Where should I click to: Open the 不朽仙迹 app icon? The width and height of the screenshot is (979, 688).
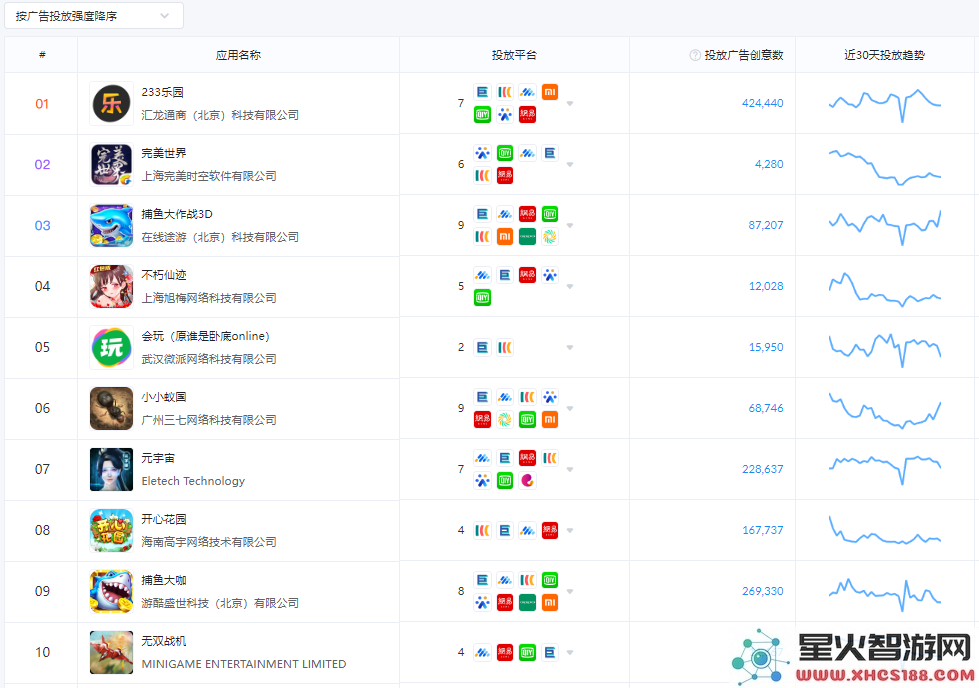pos(111,287)
